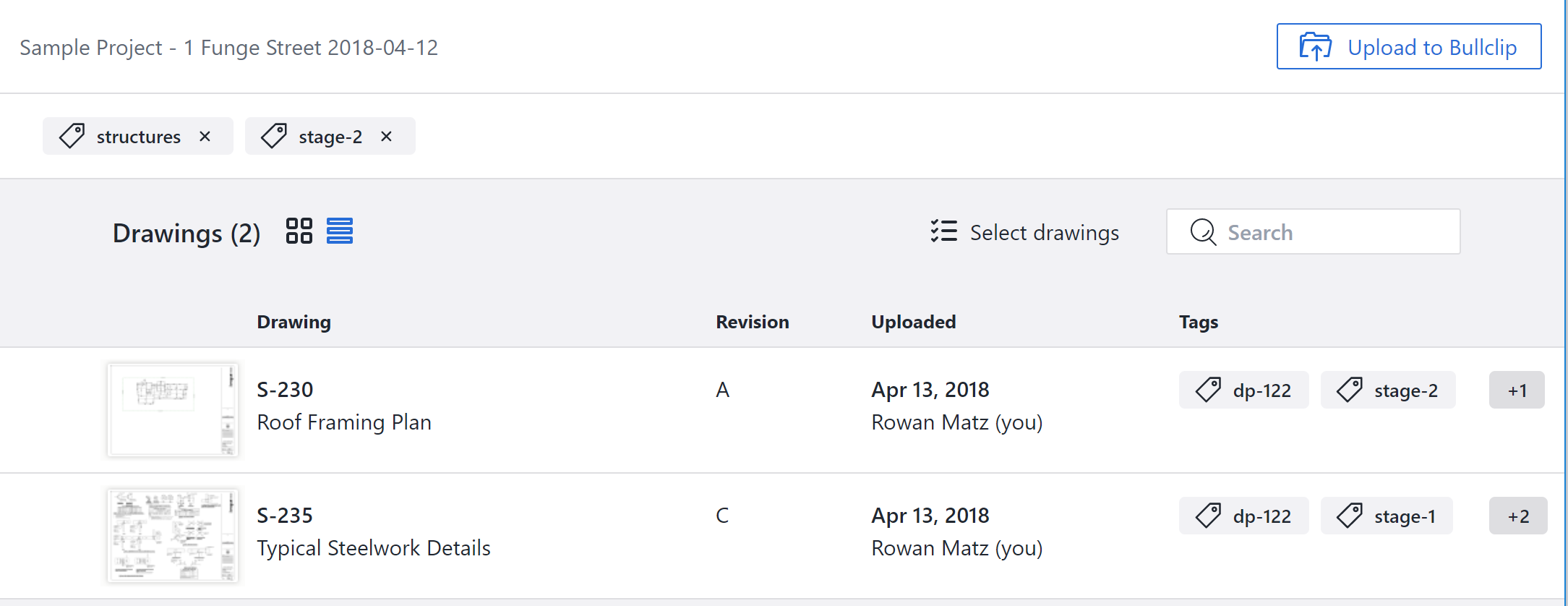Screen dimensions: 1568x606
Task: Click the search magnifier icon
Action: pyautogui.click(x=1203, y=232)
